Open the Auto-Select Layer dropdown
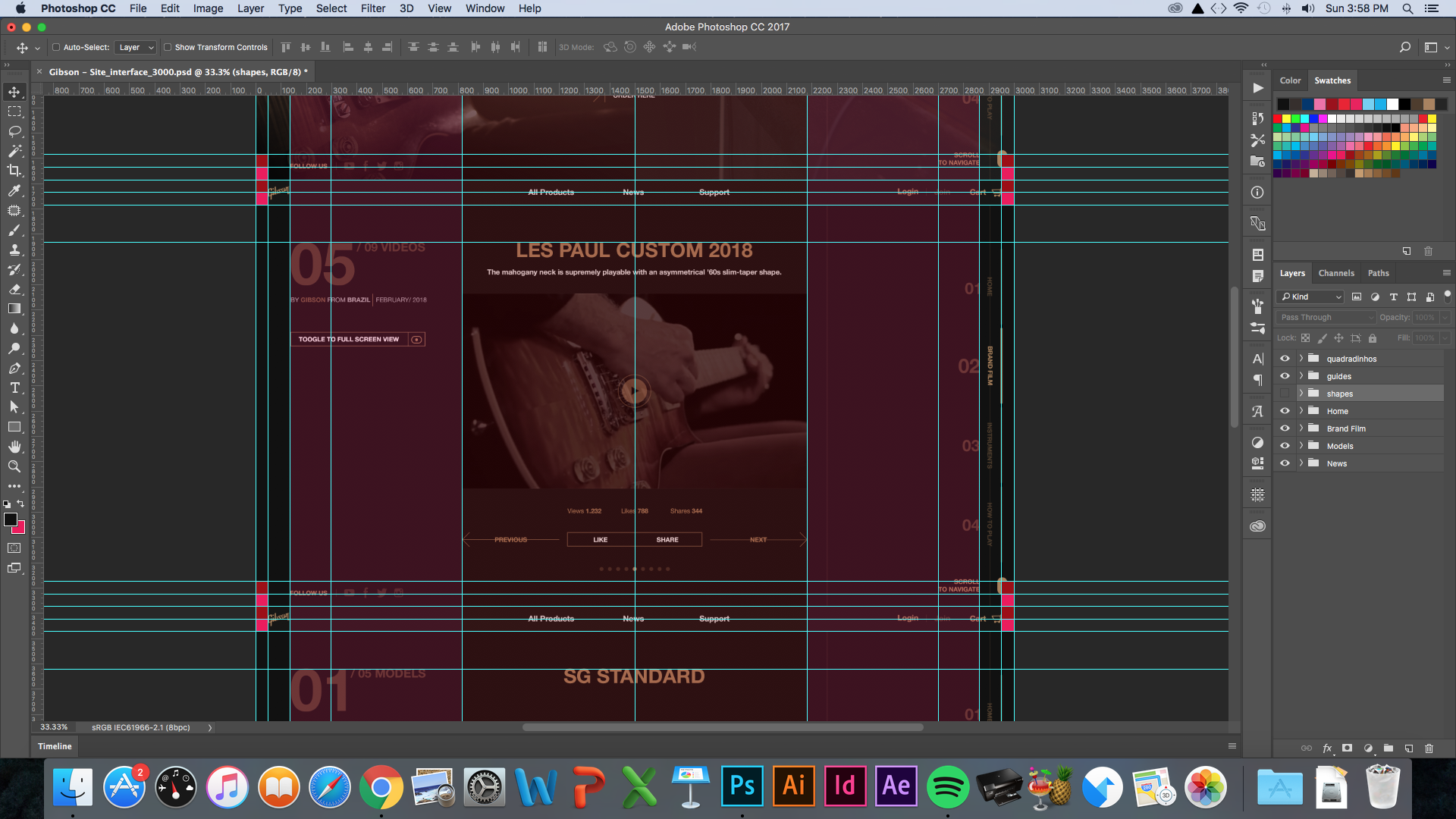Image resolution: width=1456 pixels, height=819 pixels. 136,47
